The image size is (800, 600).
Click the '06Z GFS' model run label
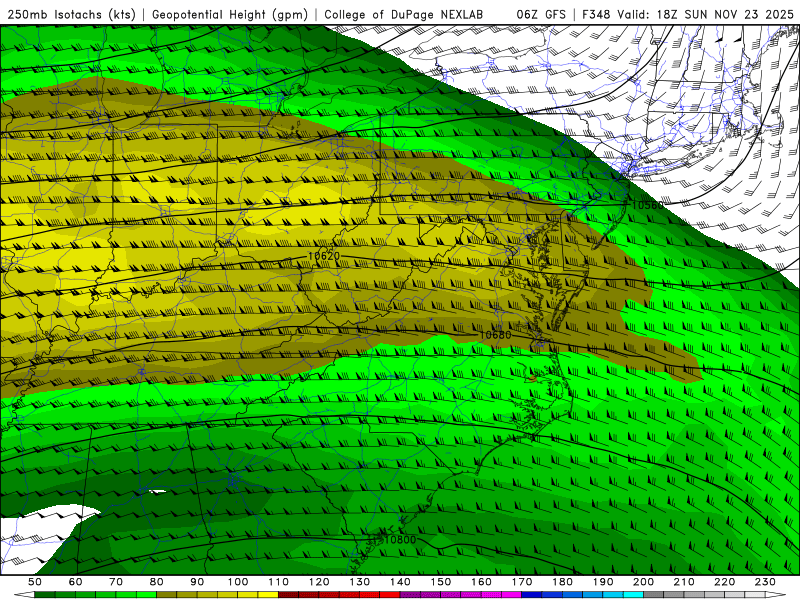tap(541, 15)
